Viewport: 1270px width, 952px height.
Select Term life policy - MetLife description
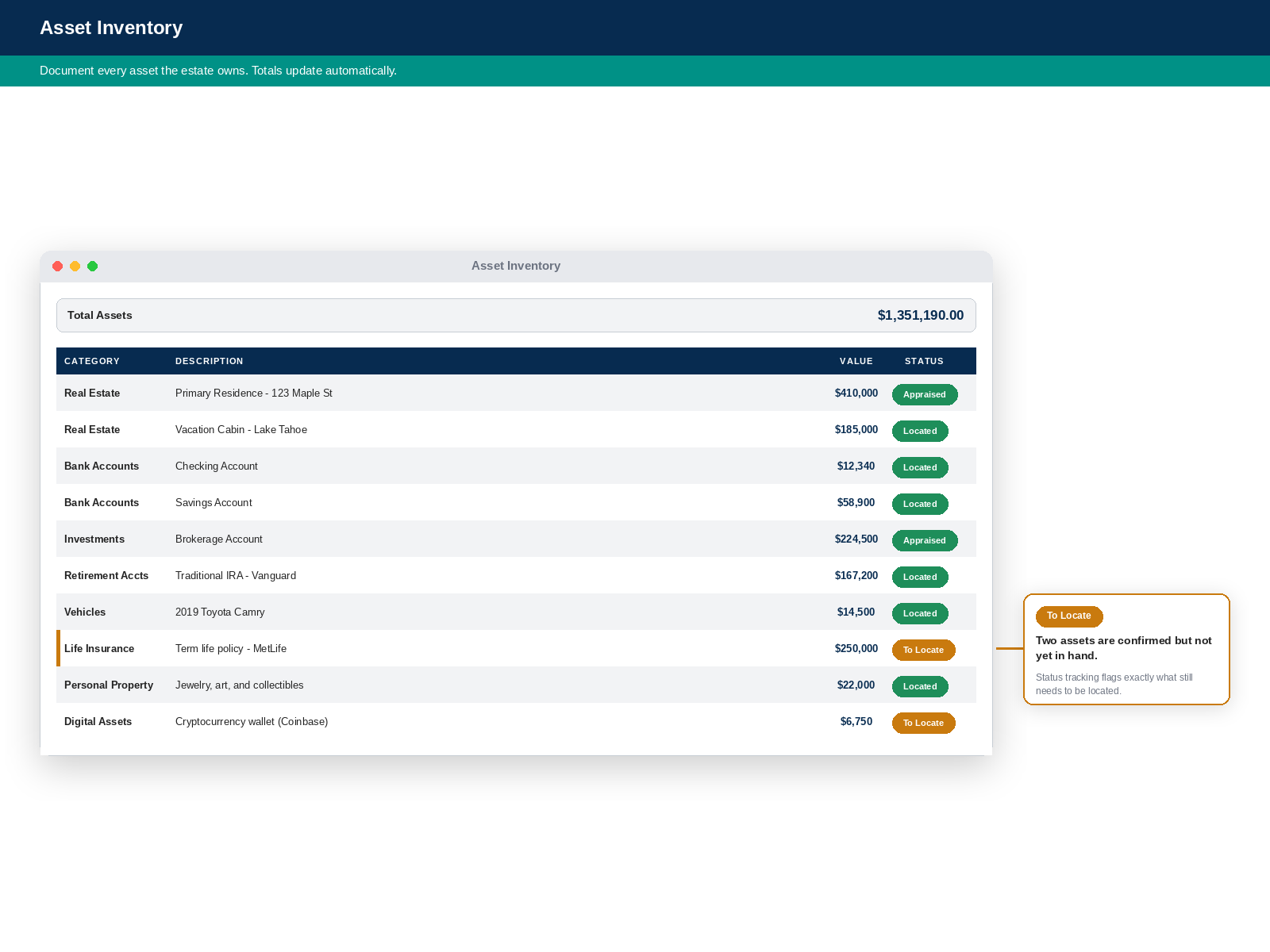pos(231,649)
